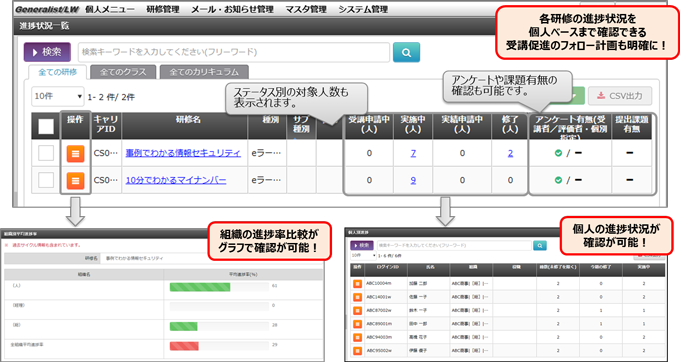Open operation icon for ABC89001m row

pyautogui.click(x=357, y=323)
